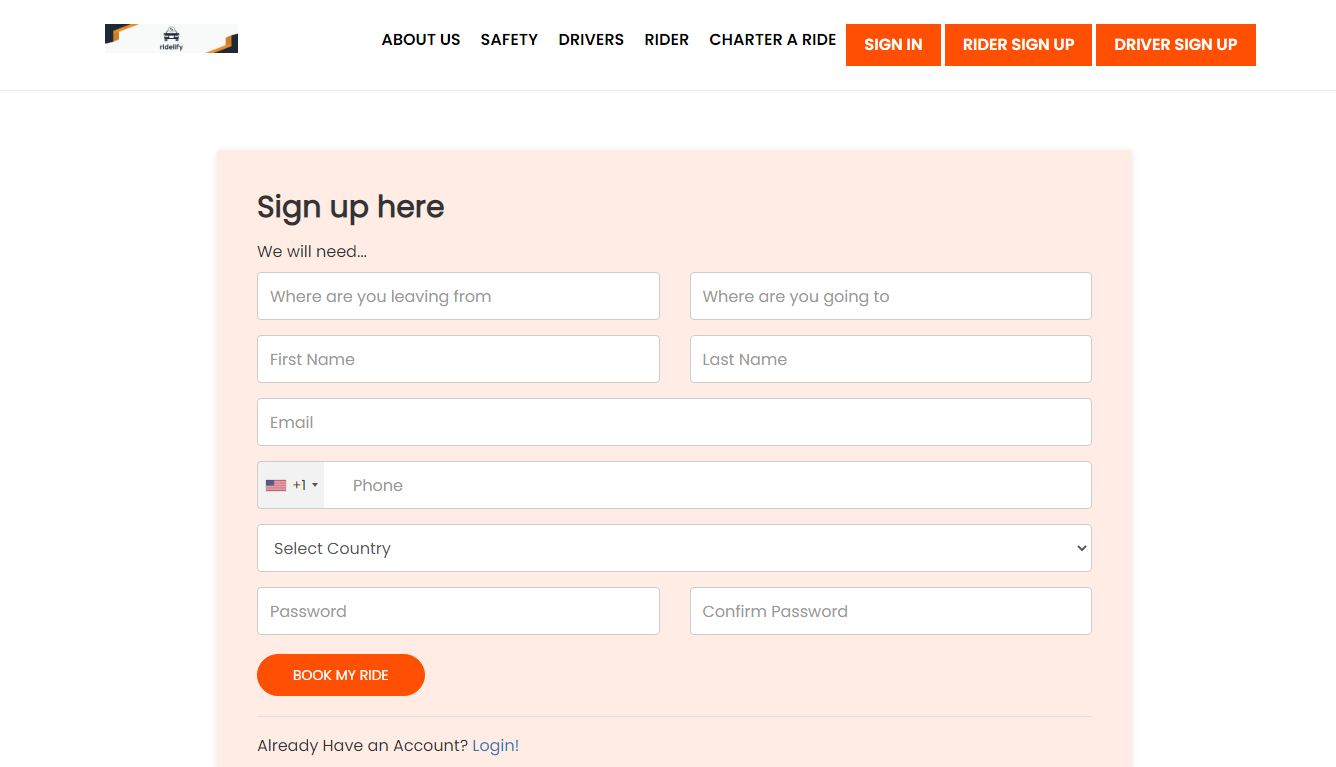1336x767 pixels.
Task: Open the About Us menu item
Action: [421, 40]
